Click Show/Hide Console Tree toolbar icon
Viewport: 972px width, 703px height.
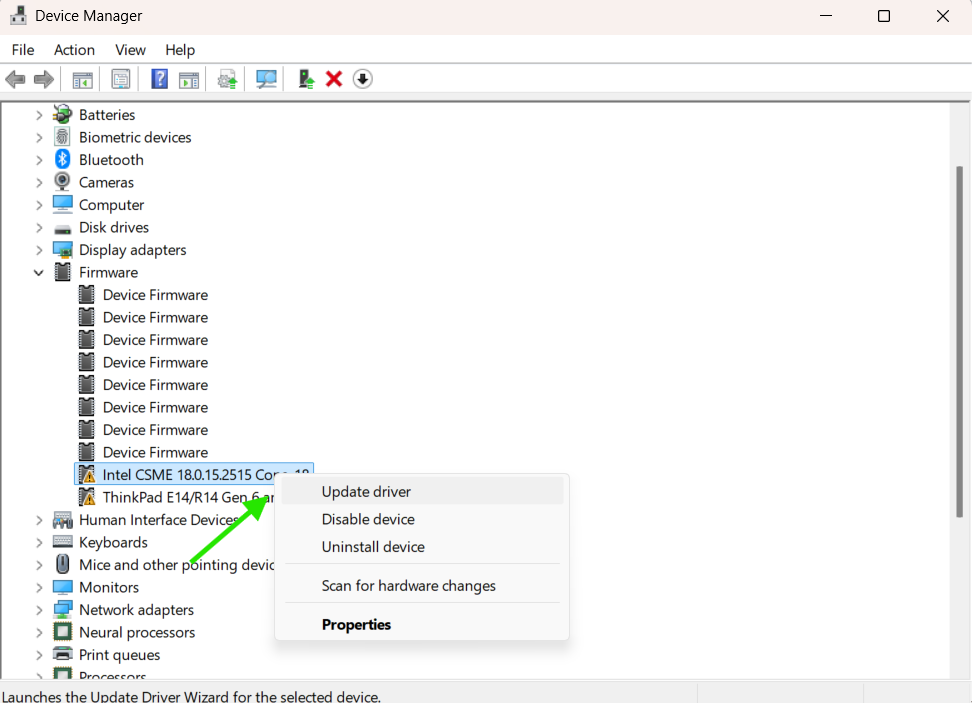82,79
